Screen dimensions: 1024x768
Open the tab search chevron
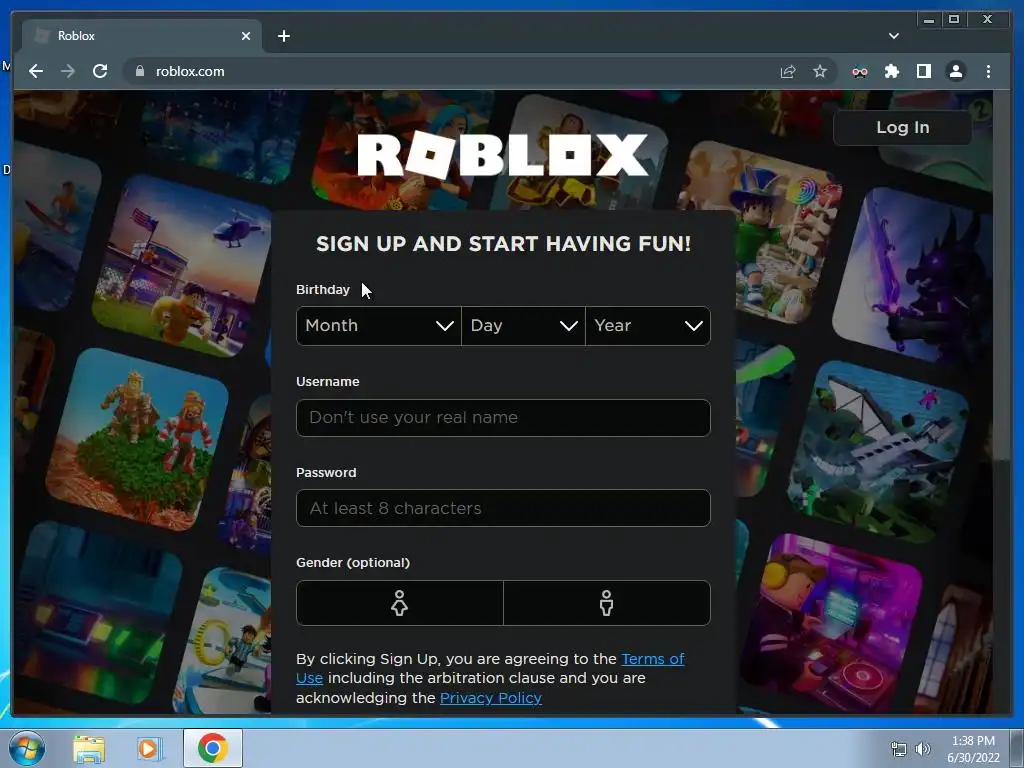coord(894,36)
